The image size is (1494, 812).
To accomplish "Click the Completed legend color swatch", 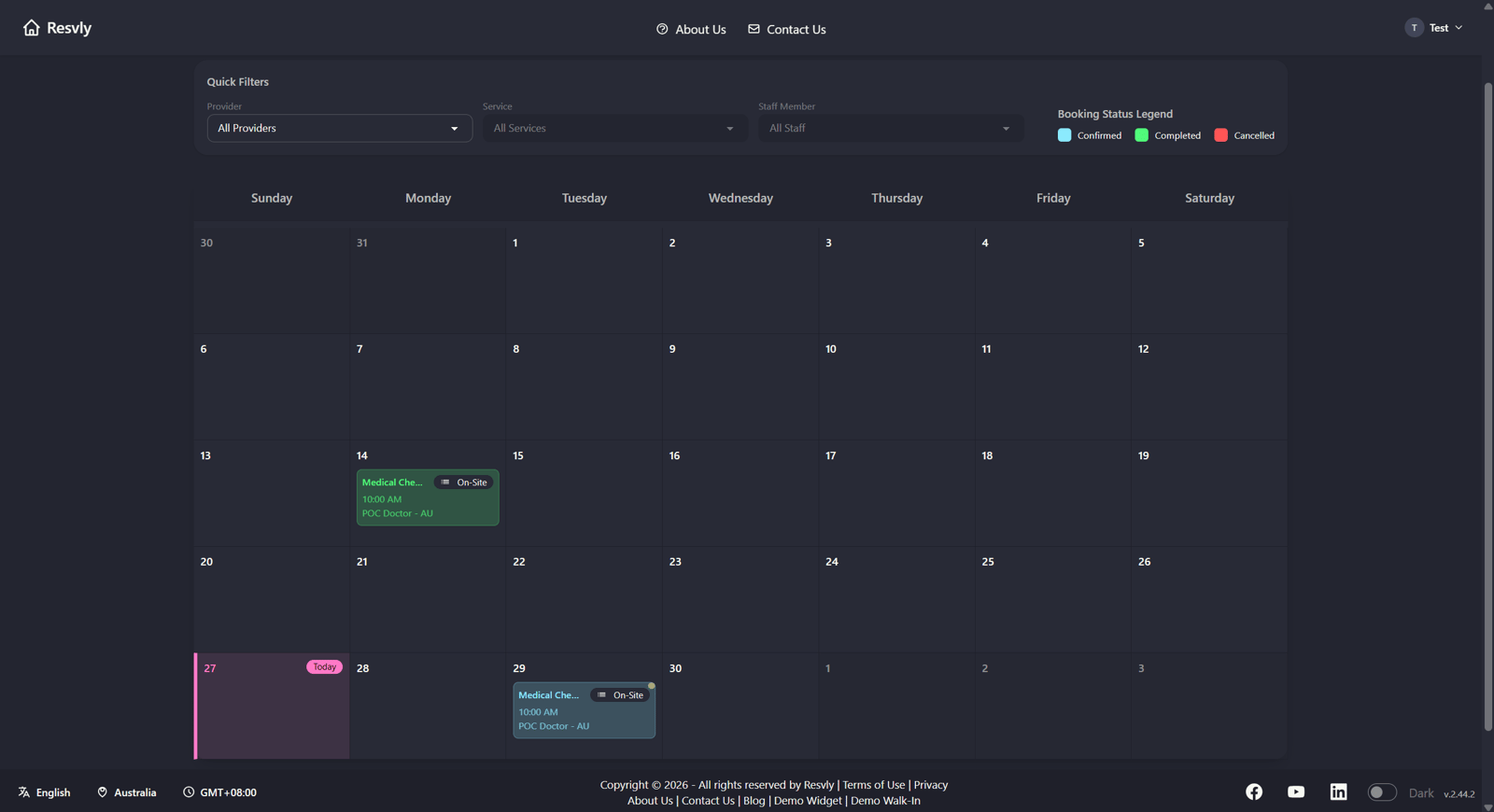I will click(1141, 135).
